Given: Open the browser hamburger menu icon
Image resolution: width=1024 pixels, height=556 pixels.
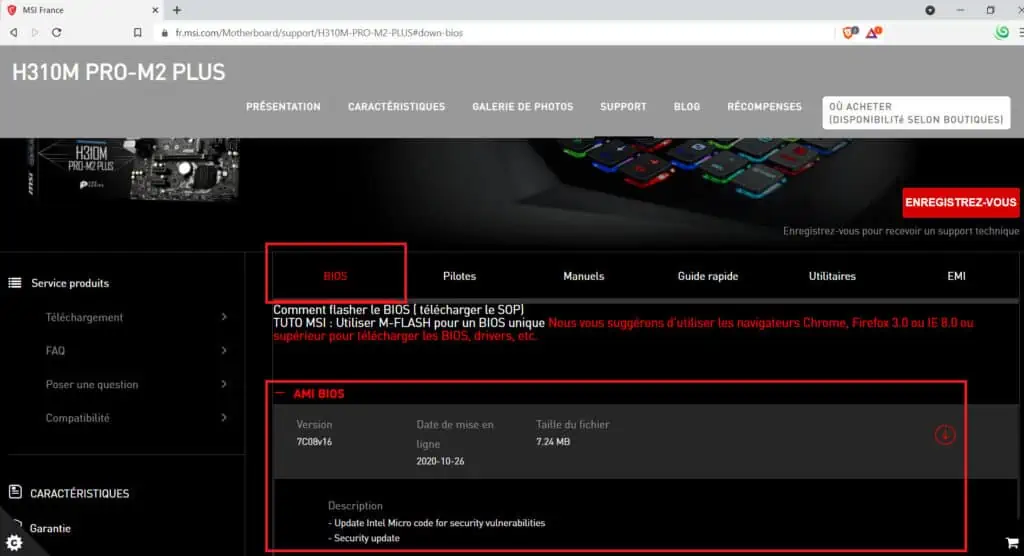Looking at the screenshot, I should pos(1020,32).
